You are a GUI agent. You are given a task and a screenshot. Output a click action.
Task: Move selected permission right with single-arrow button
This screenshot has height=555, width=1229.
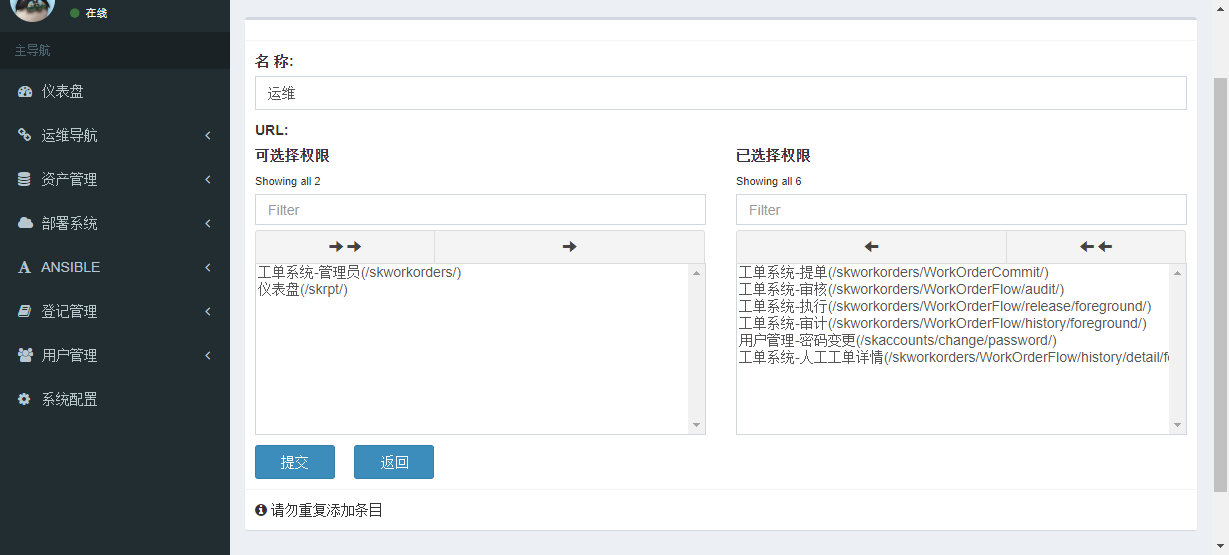(570, 247)
